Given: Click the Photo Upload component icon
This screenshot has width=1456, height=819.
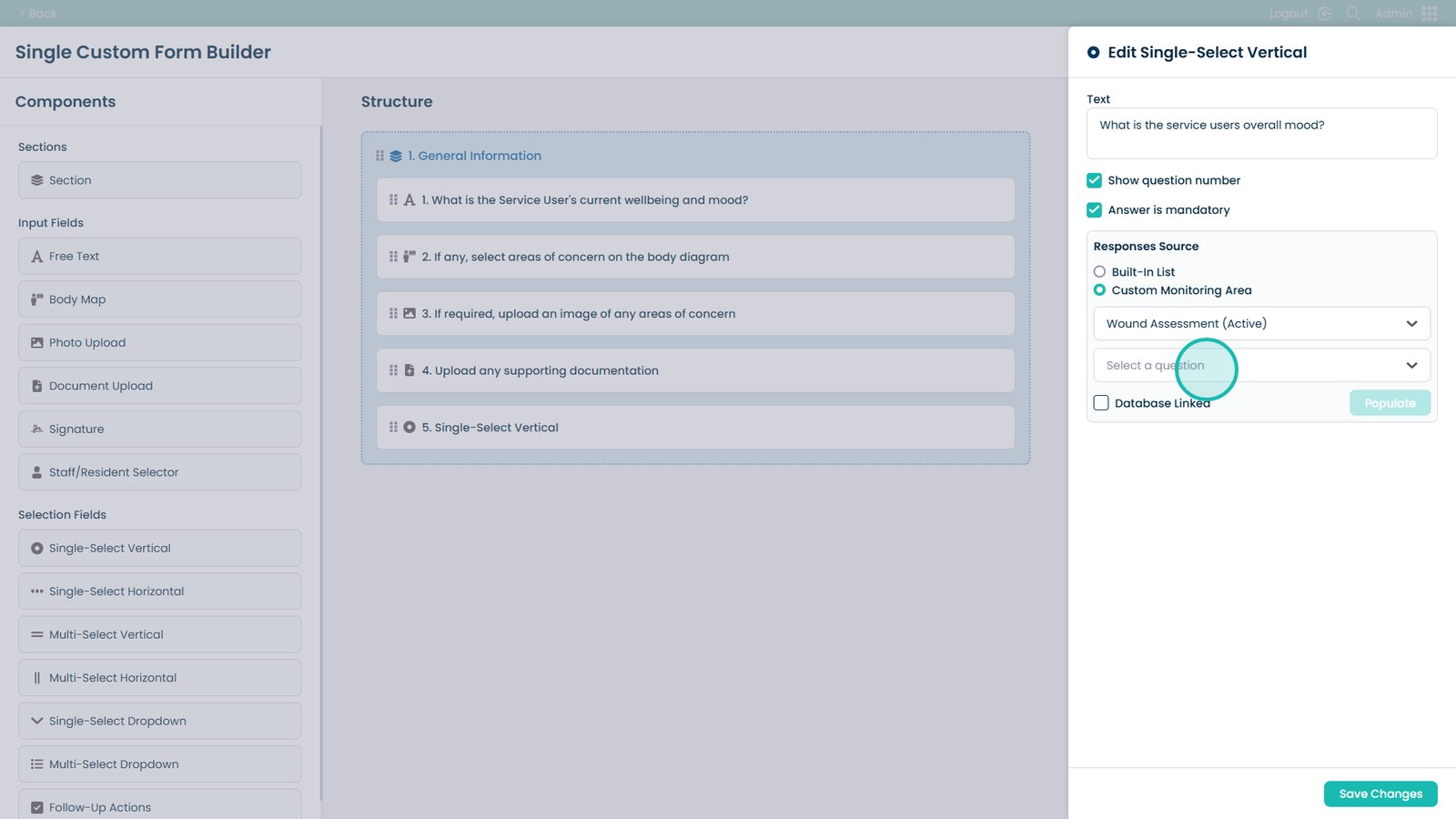Looking at the screenshot, I should coord(37,343).
